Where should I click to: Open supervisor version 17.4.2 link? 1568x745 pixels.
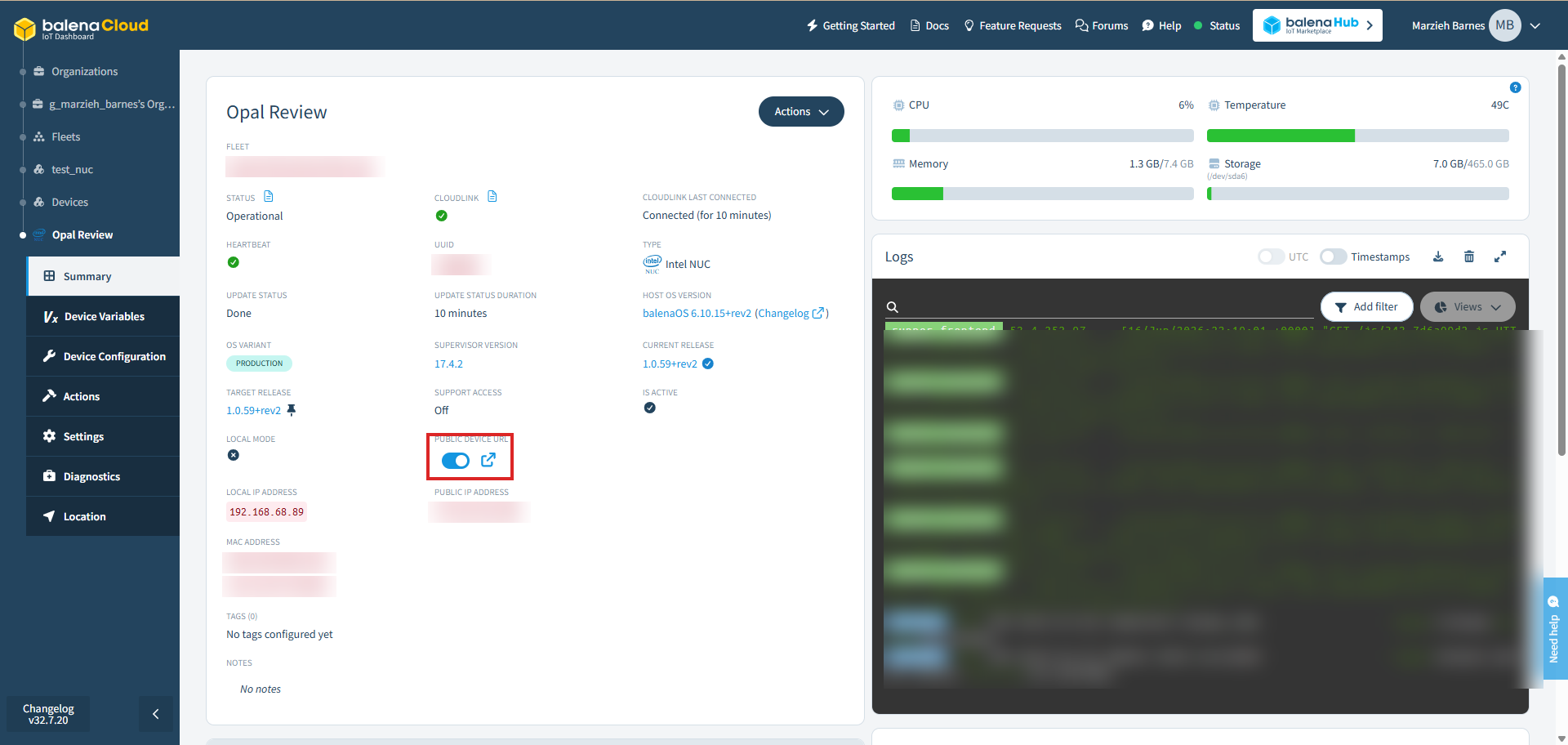pyautogui.click(x=448, y=364)
